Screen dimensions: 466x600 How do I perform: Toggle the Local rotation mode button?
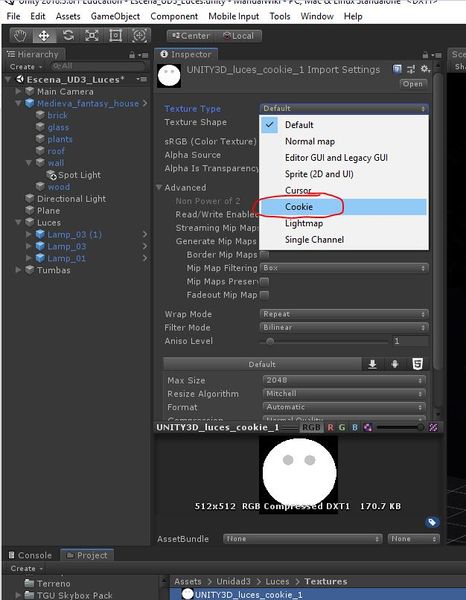point(238,36)
